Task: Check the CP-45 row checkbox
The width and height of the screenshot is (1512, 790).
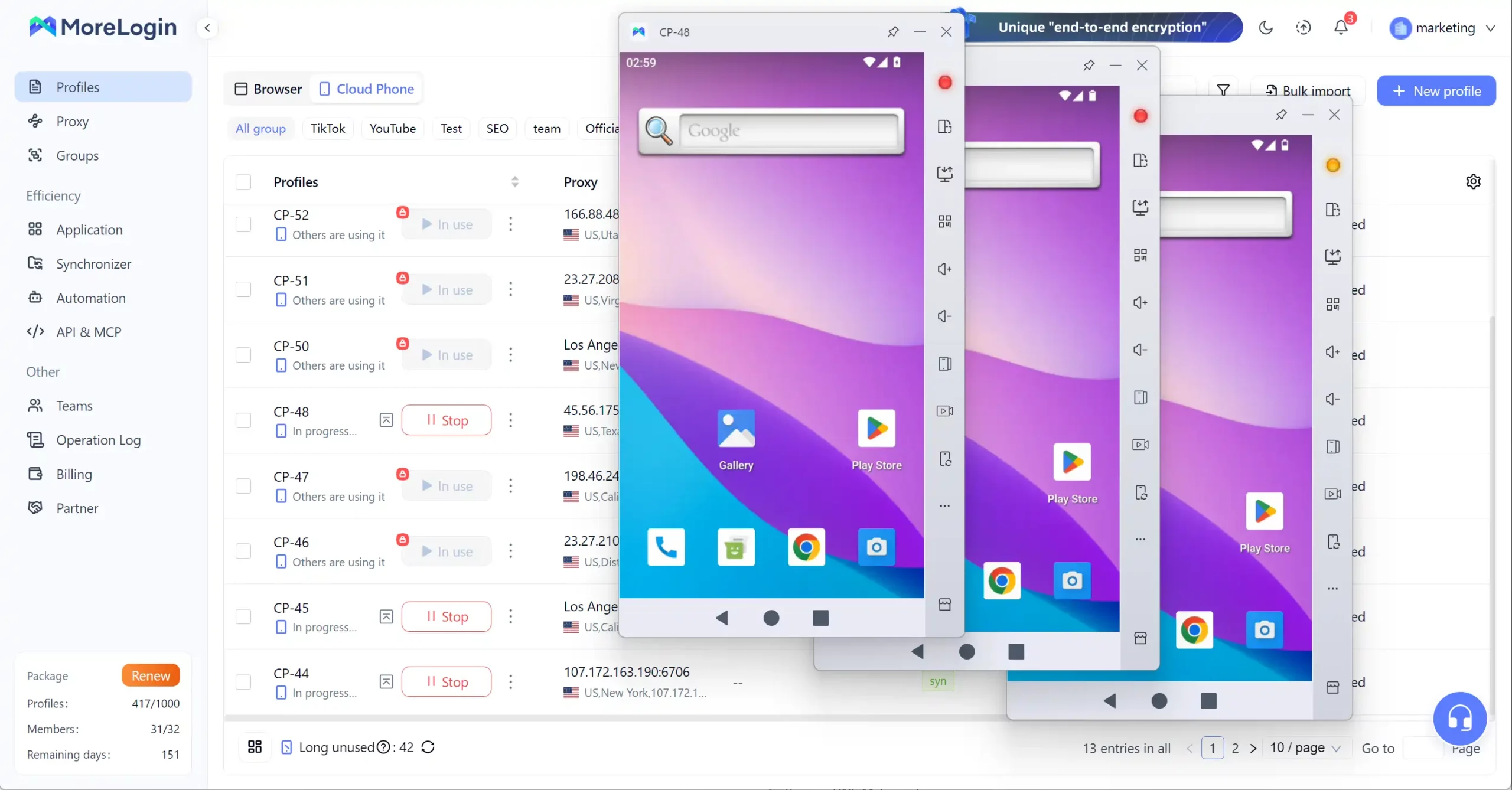Action: click(x=243, y=616)
